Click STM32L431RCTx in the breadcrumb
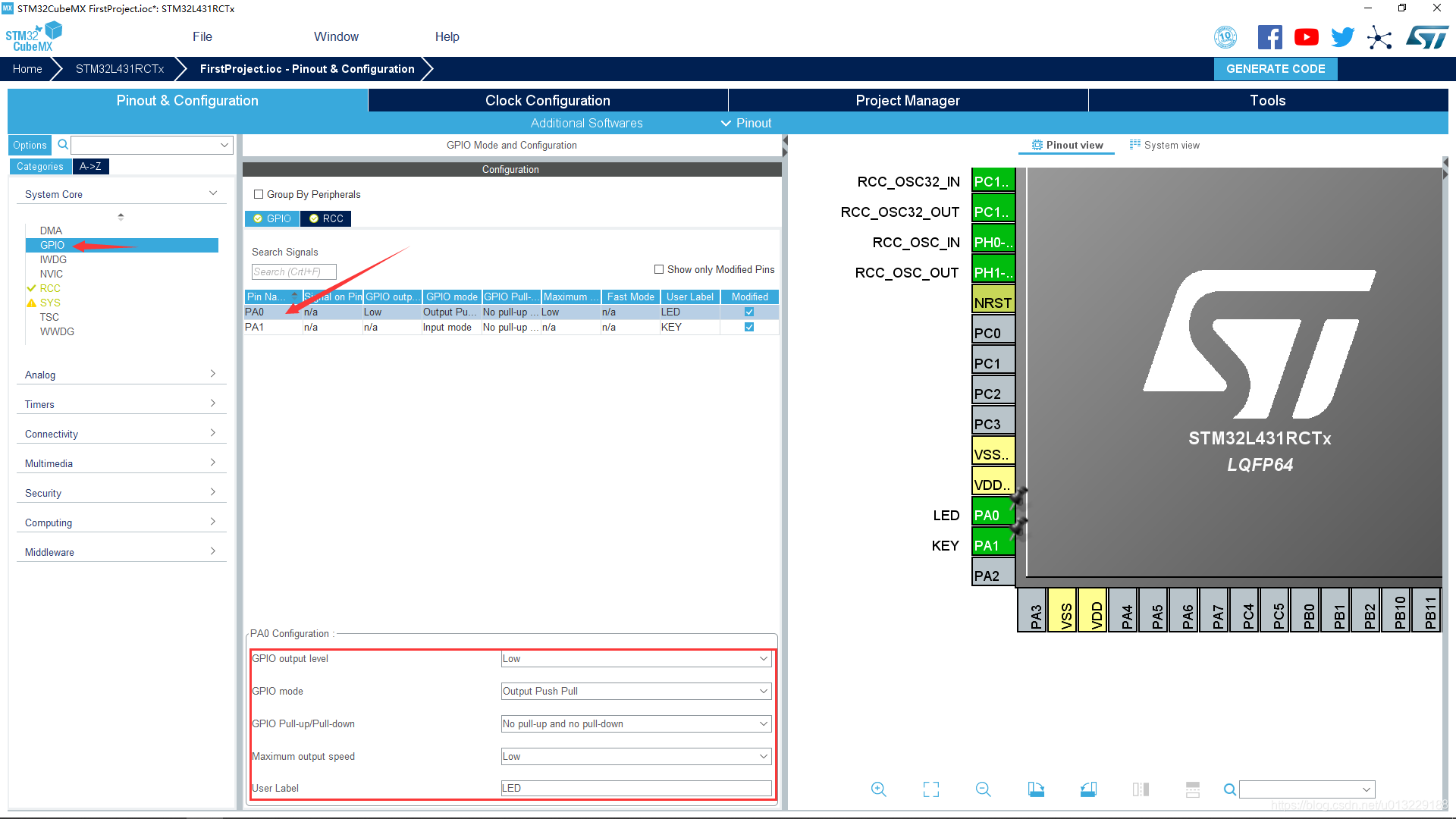The height and width of the screenshot is (819, 1456). coord(120,68)
